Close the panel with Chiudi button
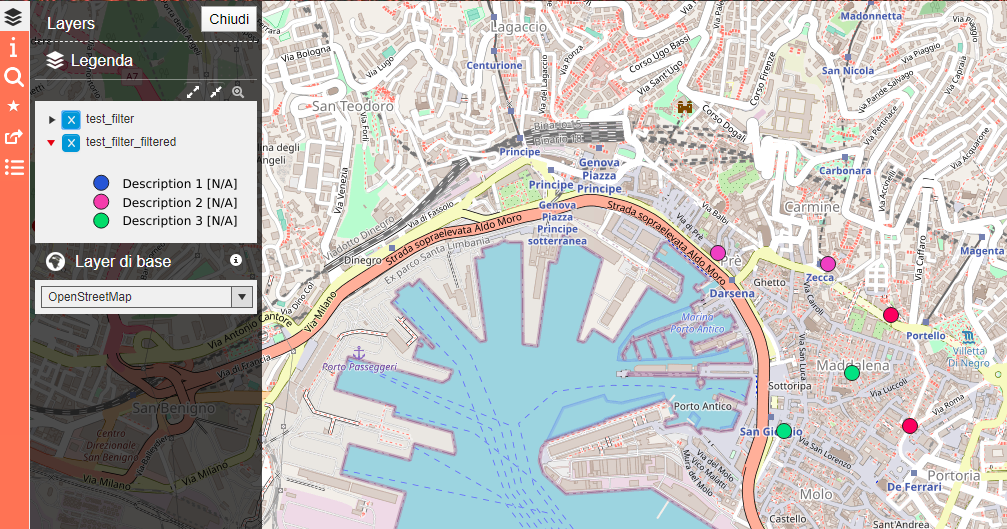This screenshot has width=1007, height=529. pos(229,19)
